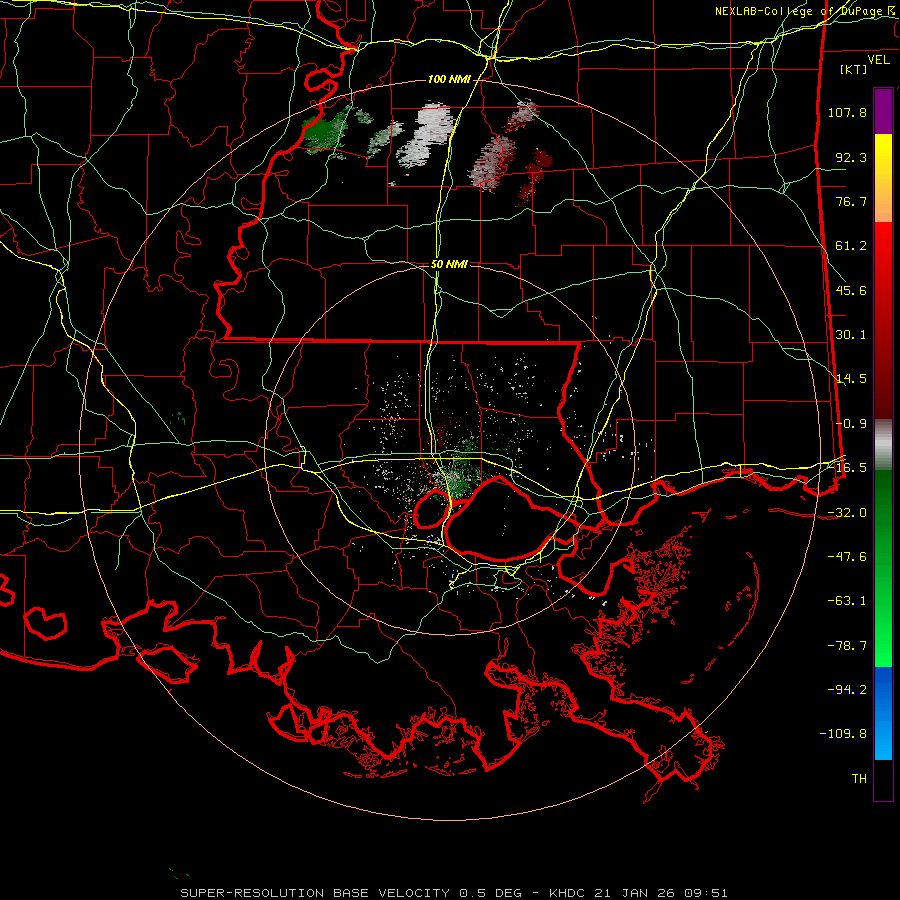This screenshot has height=900, width=900.
Task: Click the 107.8 velocity scale value
Action: coord(847,112)
